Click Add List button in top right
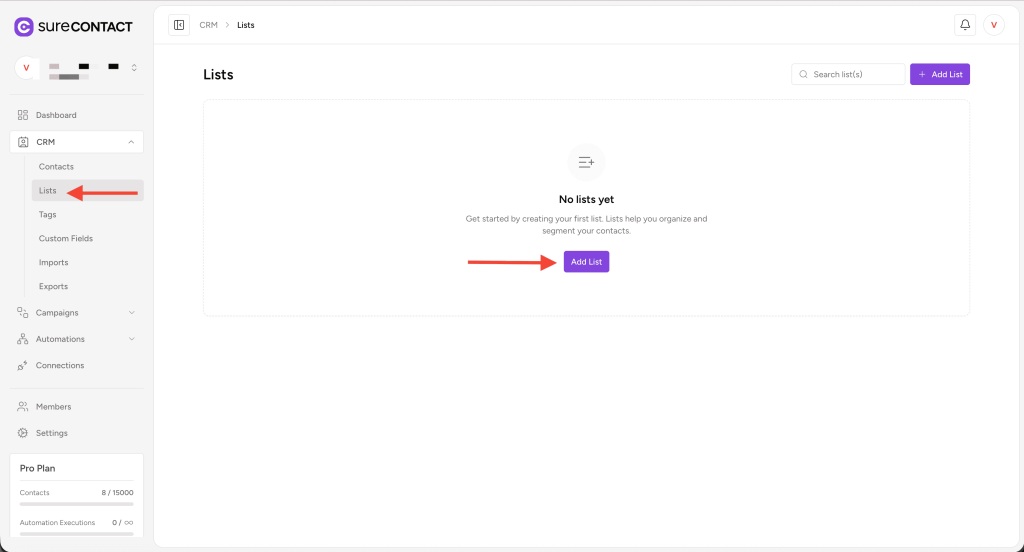Image resolution: width=1024 pixels, height=552 pixels. click(x=939, y=75)
